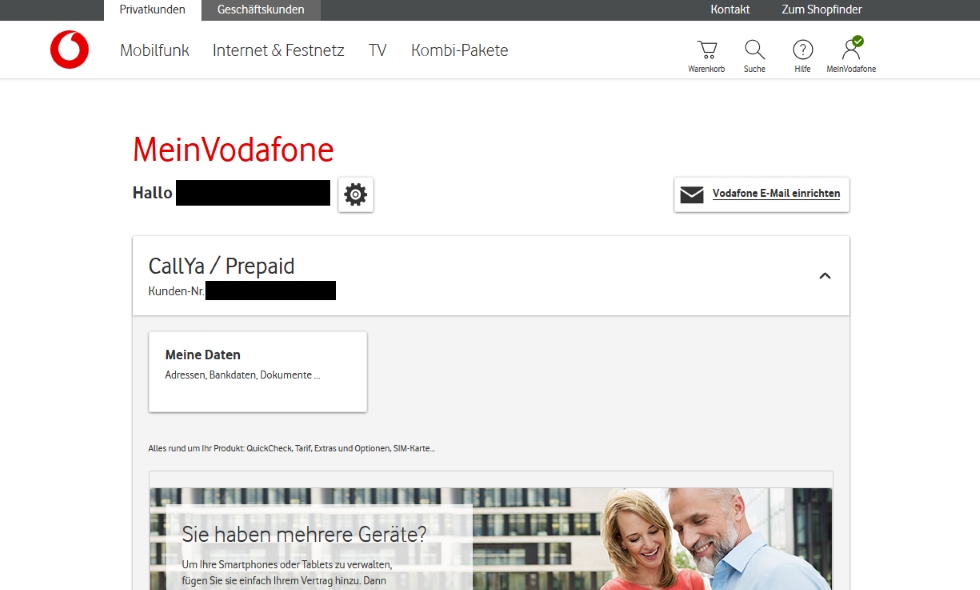The height and width of the screenshot is (590, 980).
Task: Click the envelope icon for Vodafone E-Mail
Action: [692, 194]
